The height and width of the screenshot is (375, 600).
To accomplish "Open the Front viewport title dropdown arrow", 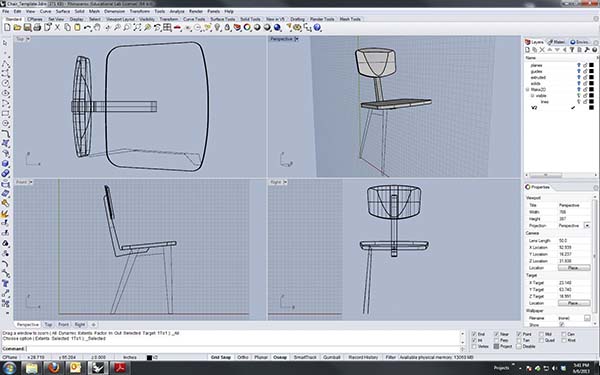I will pyautogui.click(x=31, y=182).
